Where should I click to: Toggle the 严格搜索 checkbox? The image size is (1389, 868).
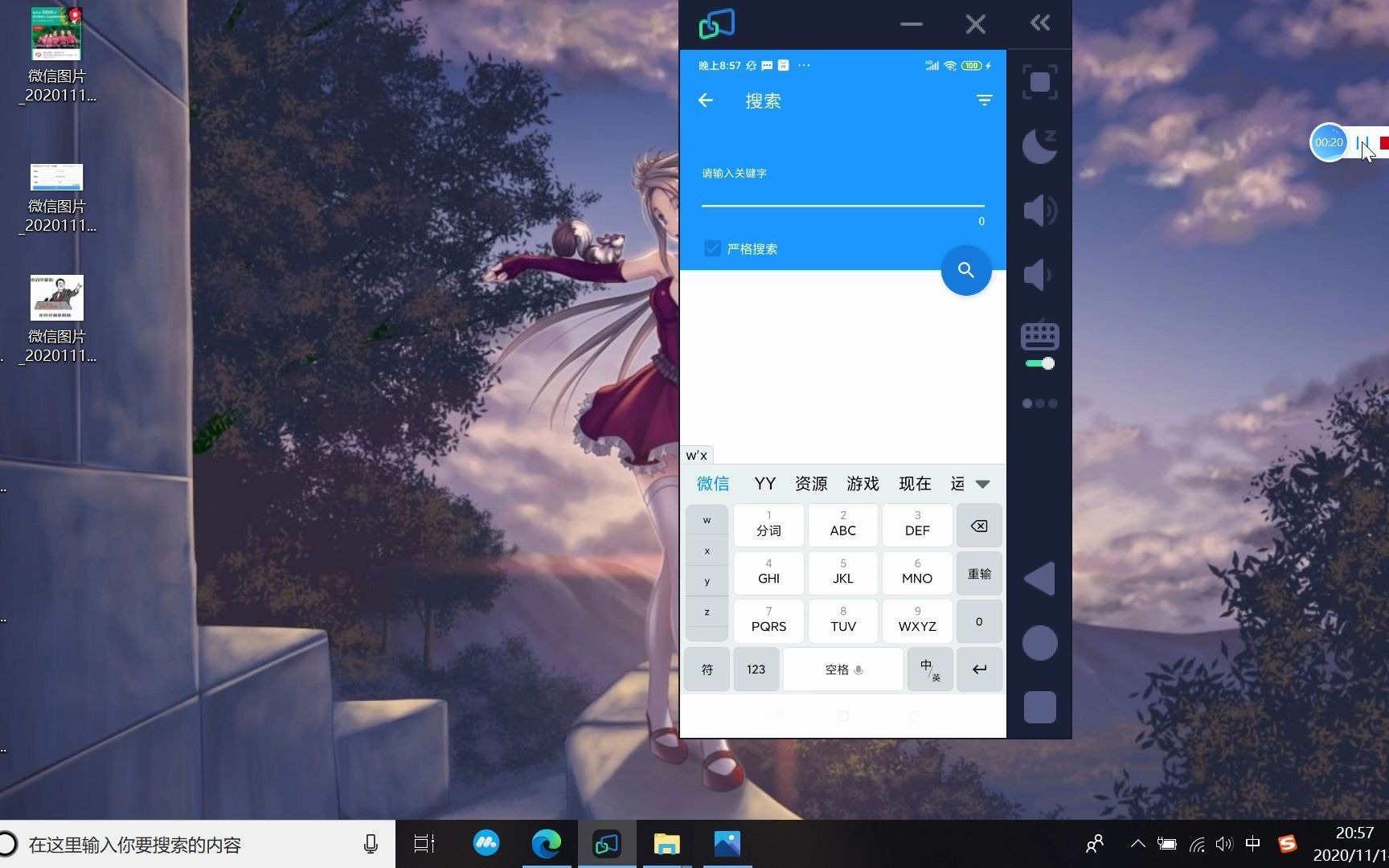712,248
